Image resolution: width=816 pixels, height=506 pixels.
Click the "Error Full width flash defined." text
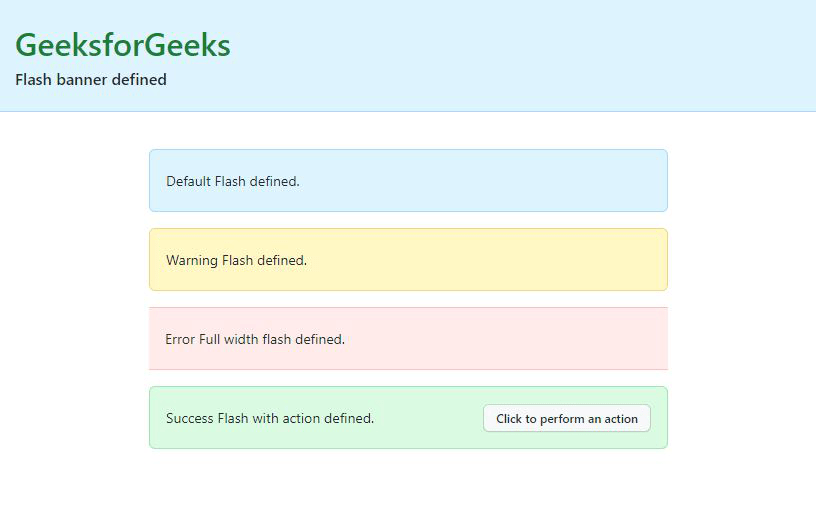(x=255, y=339)
